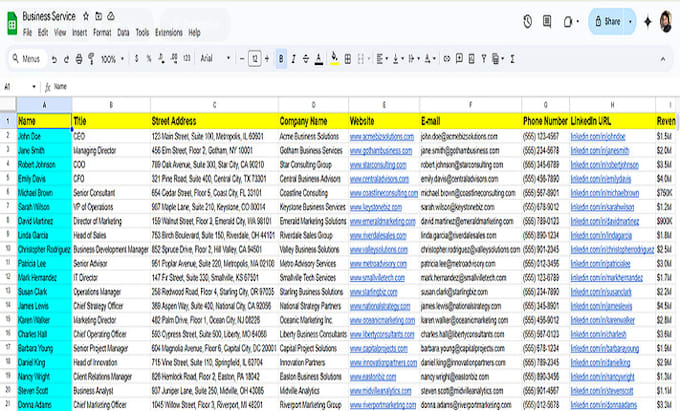Image resolution: width=680 pixels, height=411 pixels.
Task: Decrease decimal places
Action: click(x=161, y=59)
